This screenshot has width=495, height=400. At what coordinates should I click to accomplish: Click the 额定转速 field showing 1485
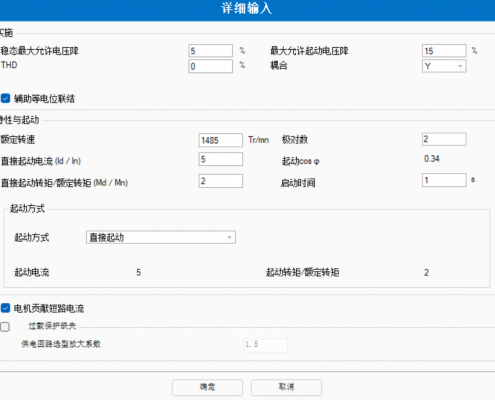(x=221, y=140)
